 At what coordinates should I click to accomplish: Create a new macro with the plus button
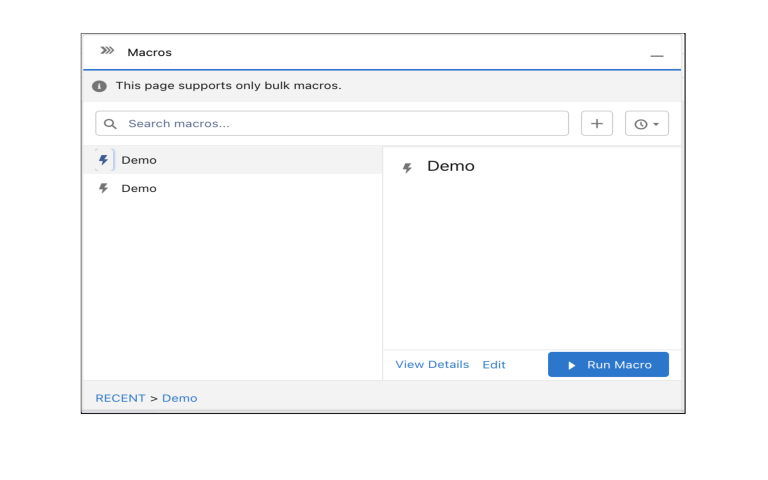(x=597, y=123)
